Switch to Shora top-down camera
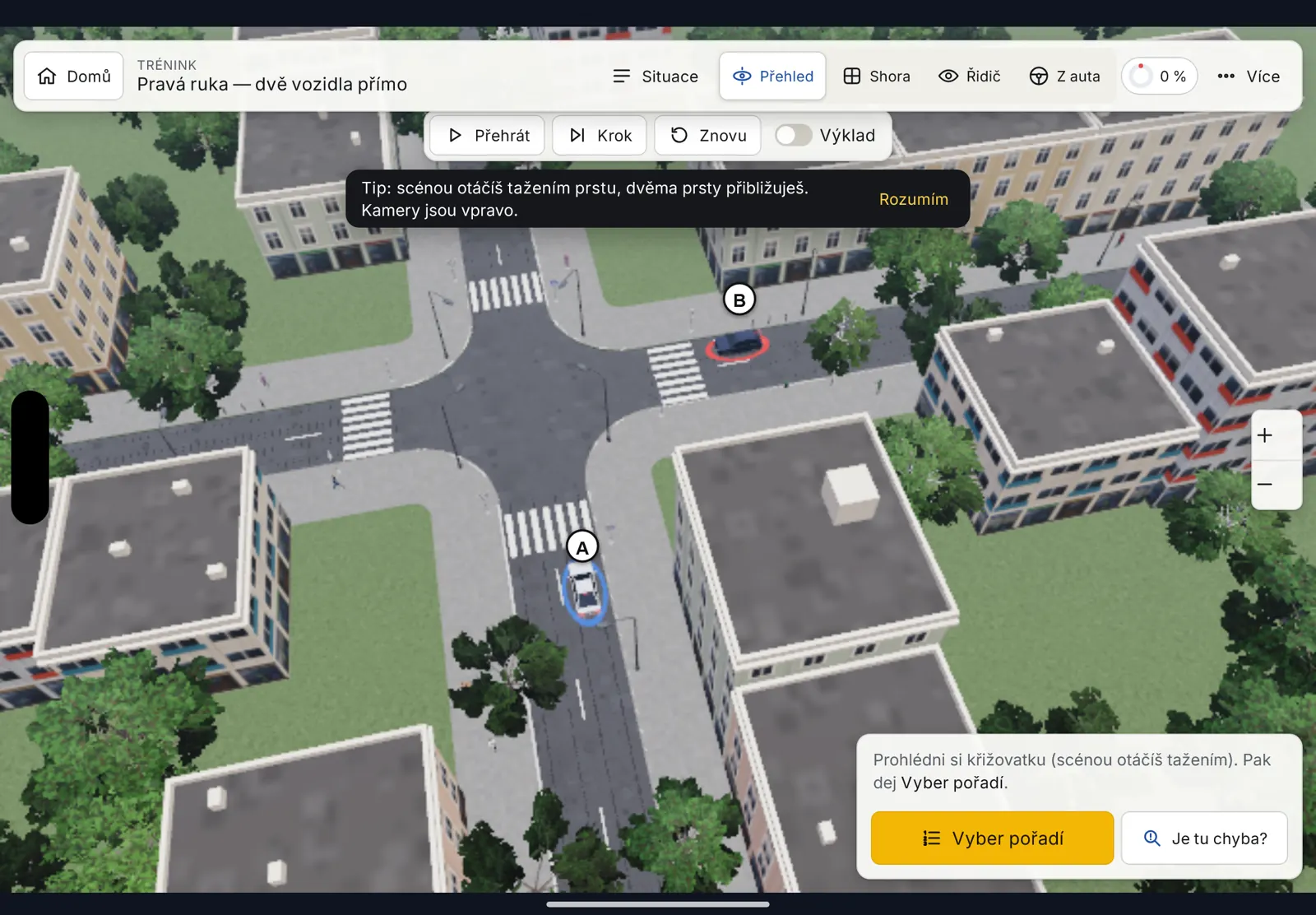The height and width of the screenshot is (915, 1316). pos(877,77)
